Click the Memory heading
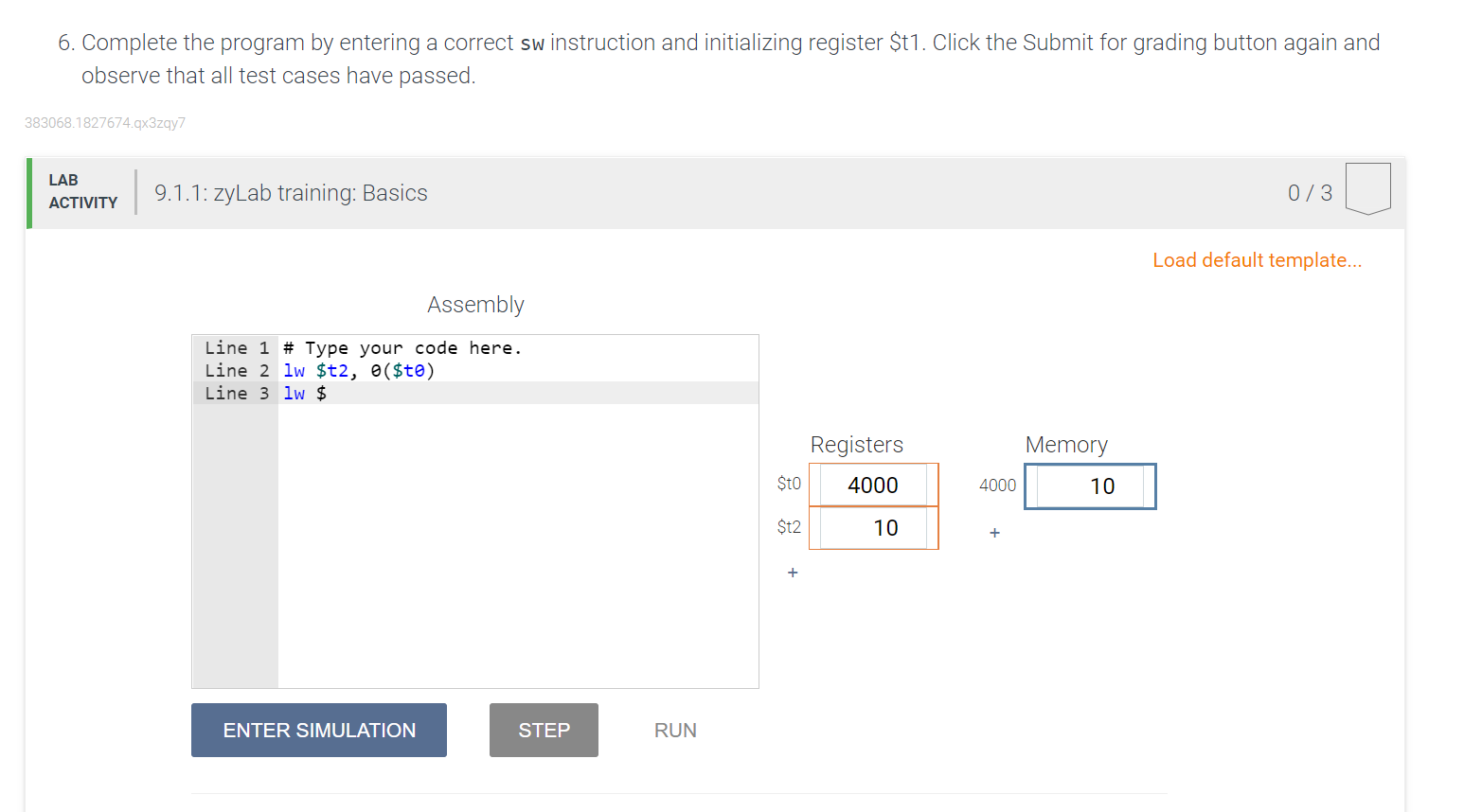The height and width of the screenshot is (812, 1464). (x=1066, y=444)
